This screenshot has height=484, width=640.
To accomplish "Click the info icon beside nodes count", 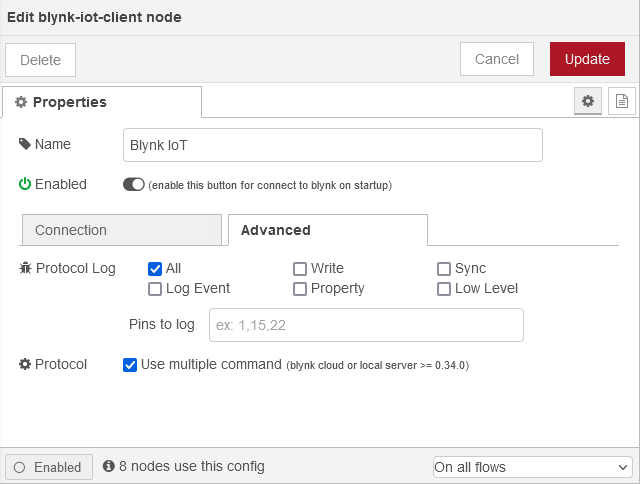I will (109, 466).
